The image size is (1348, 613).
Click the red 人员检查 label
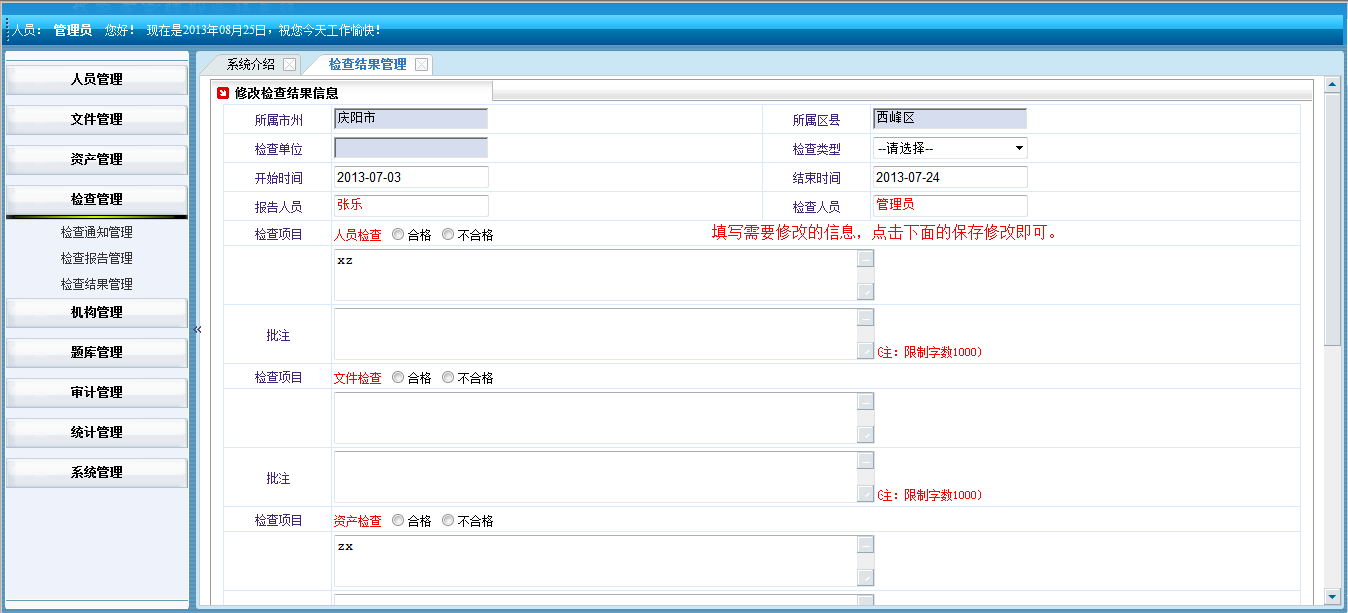click(x=357, y=236)
